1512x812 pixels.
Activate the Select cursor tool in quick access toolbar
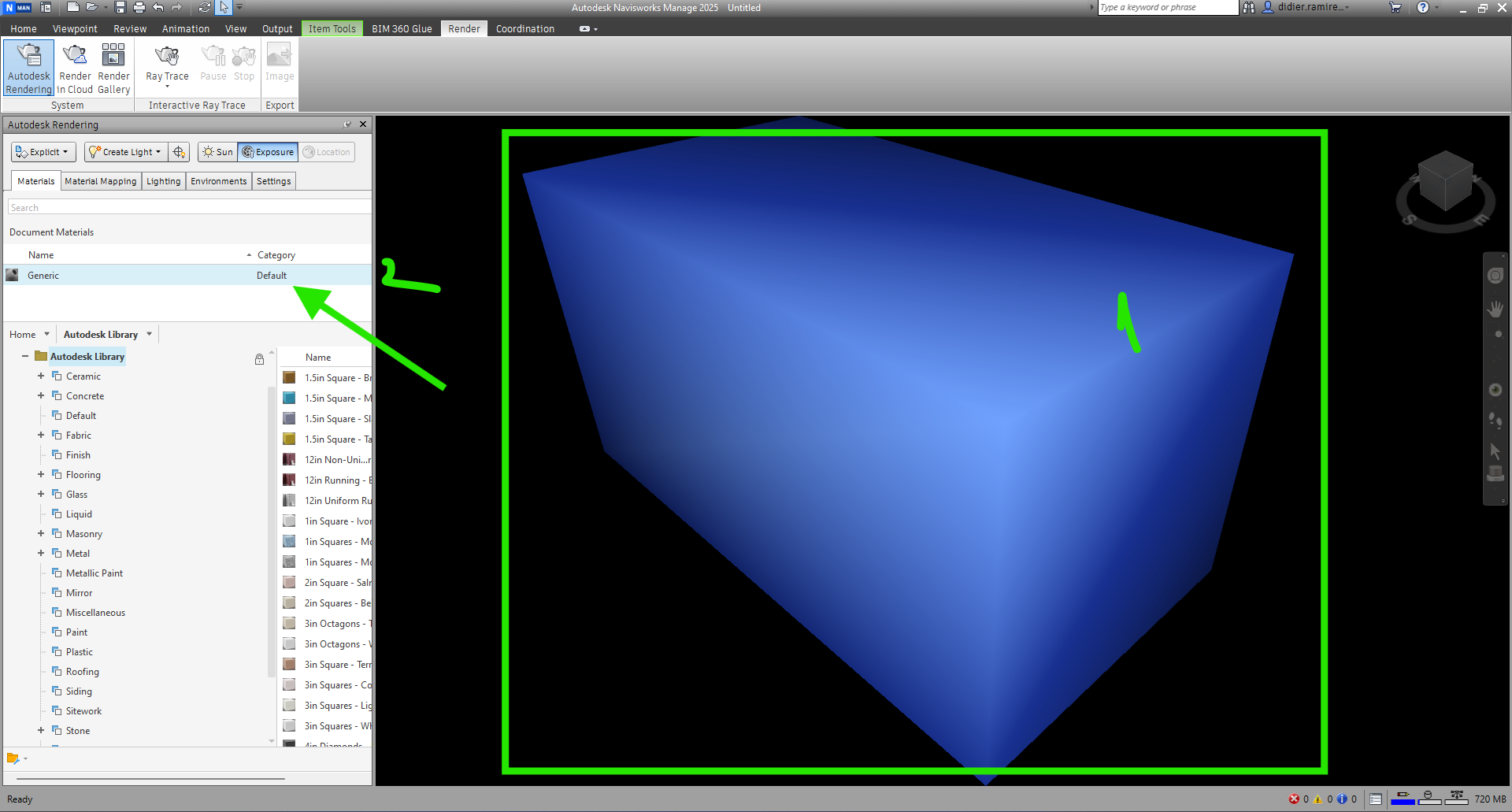click(x=224, y=7)
